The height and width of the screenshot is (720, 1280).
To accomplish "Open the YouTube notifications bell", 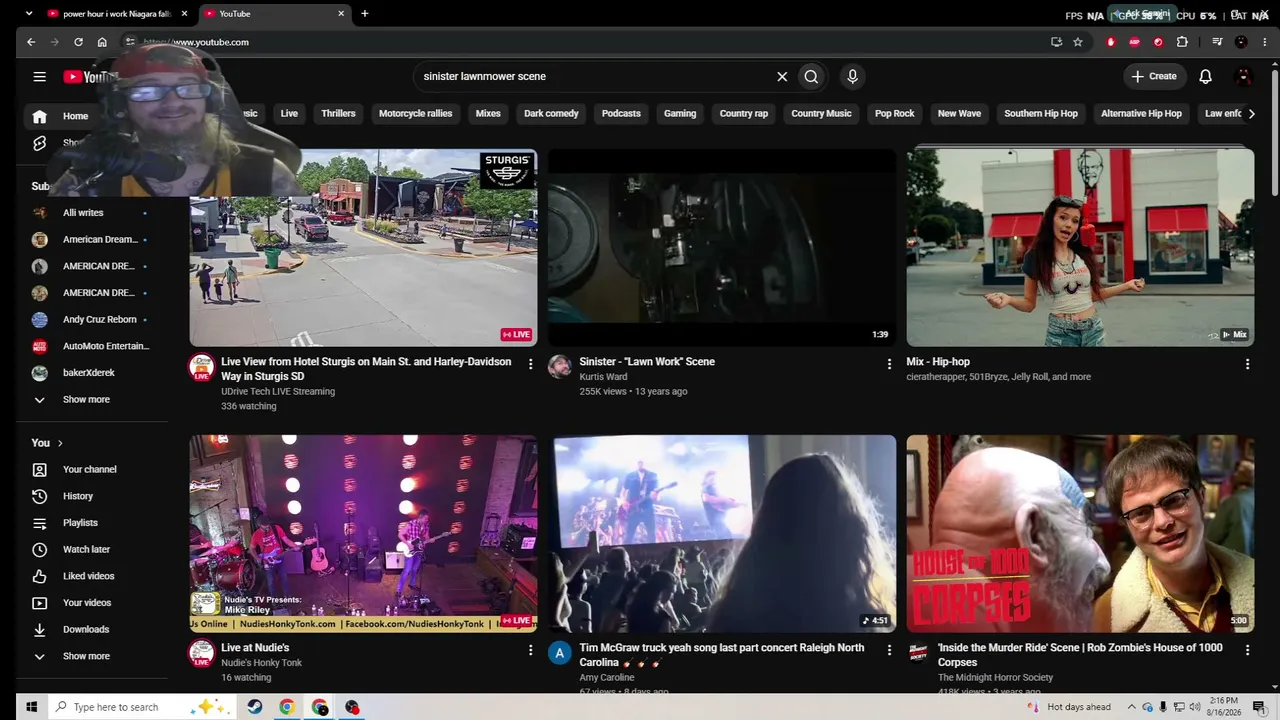I will [1205, 76].
